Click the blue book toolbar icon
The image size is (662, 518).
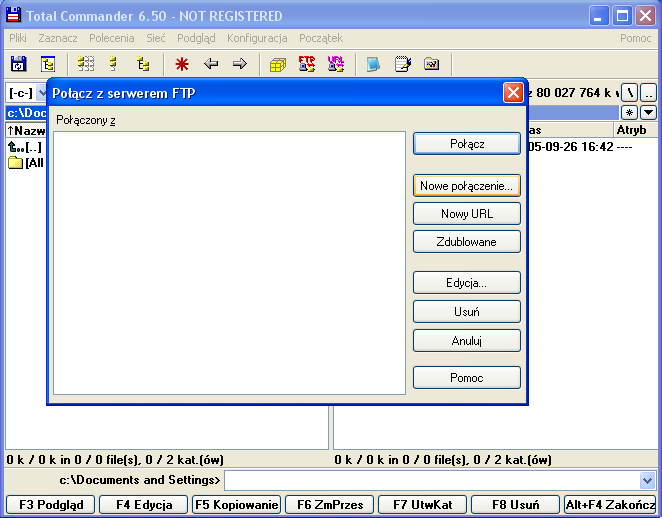click(373, 64)
